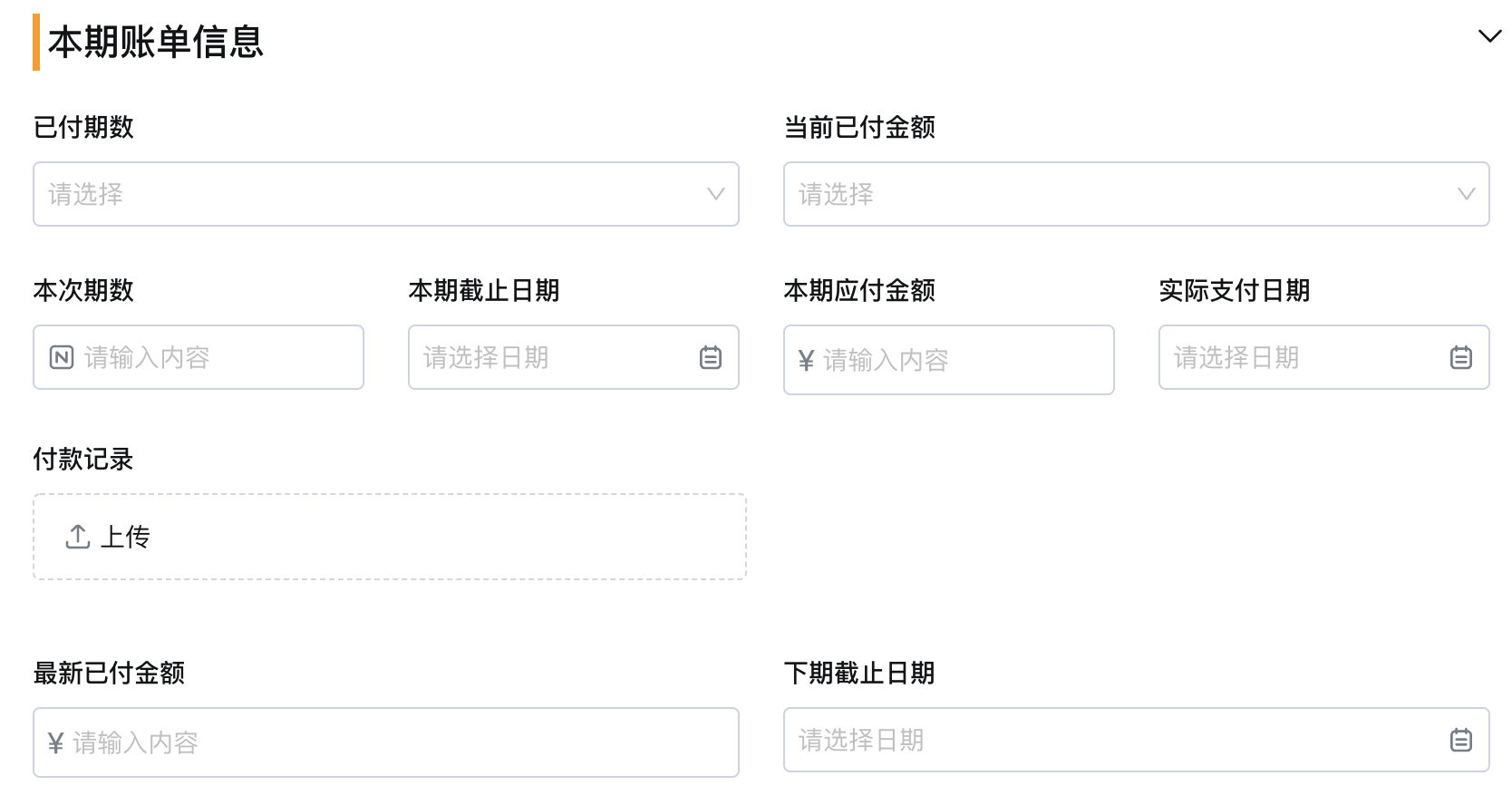Open calendar icon for 本期截止日期
The height and width of the screenshot is (805, 1512).
click(711, 357)
